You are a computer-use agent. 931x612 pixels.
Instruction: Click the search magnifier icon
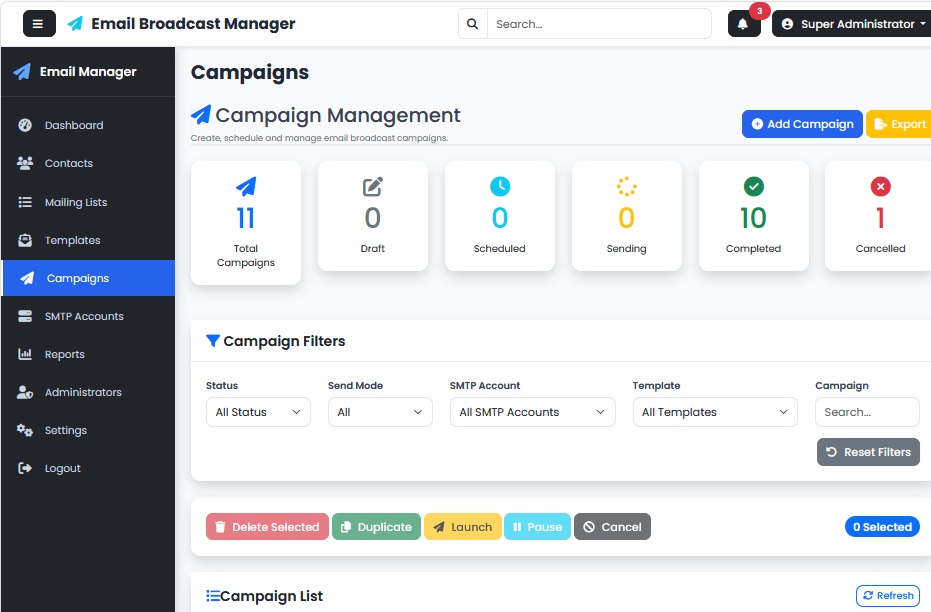473,24
